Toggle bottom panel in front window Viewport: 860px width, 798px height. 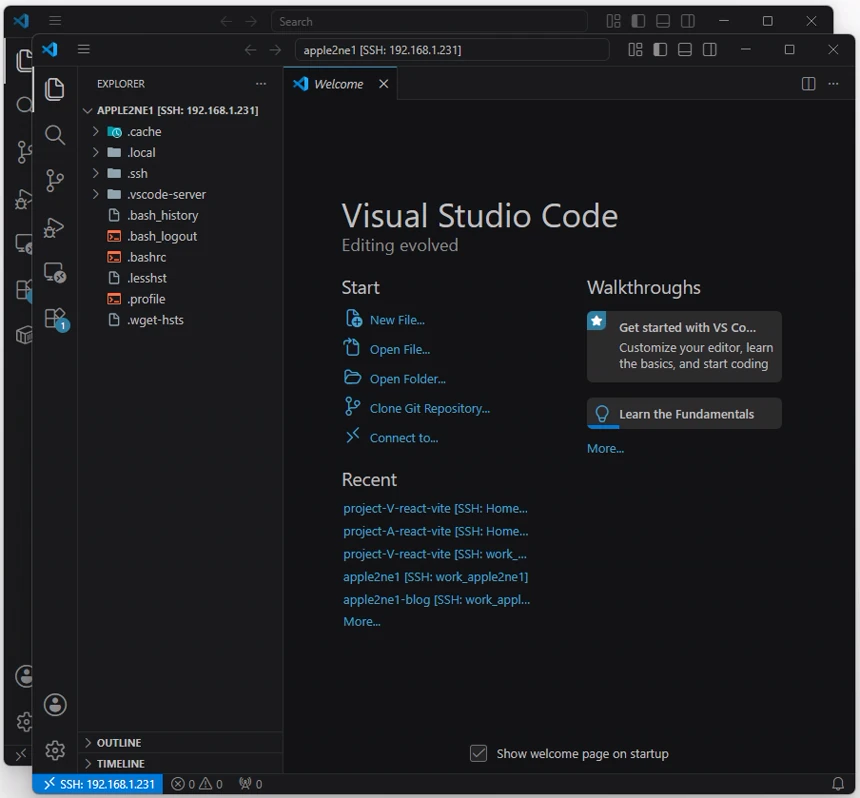(x=684, y=50)
